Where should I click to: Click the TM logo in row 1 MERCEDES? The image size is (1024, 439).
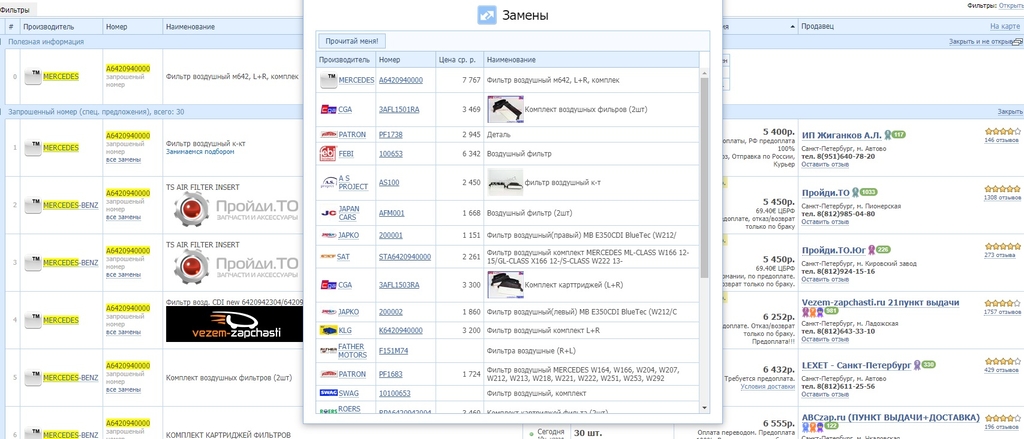pos(33,149)
